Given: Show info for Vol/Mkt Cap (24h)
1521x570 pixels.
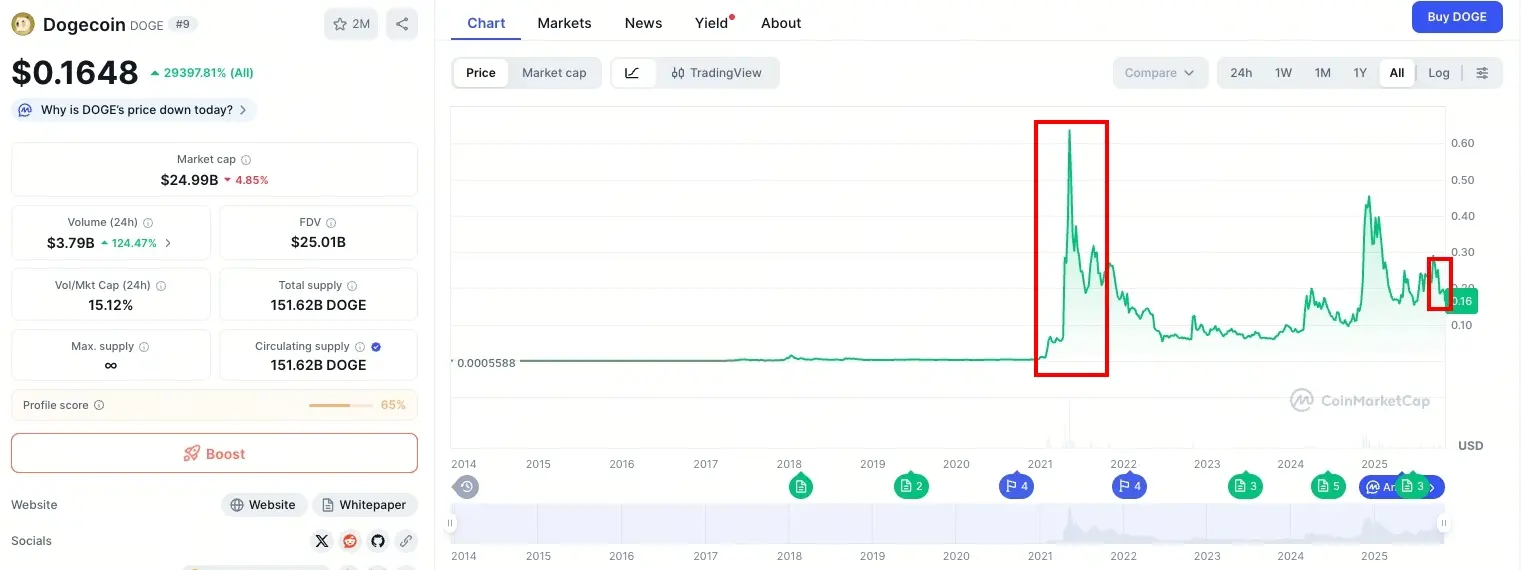Looking at the screenshot, I should [x=161, y=286].
